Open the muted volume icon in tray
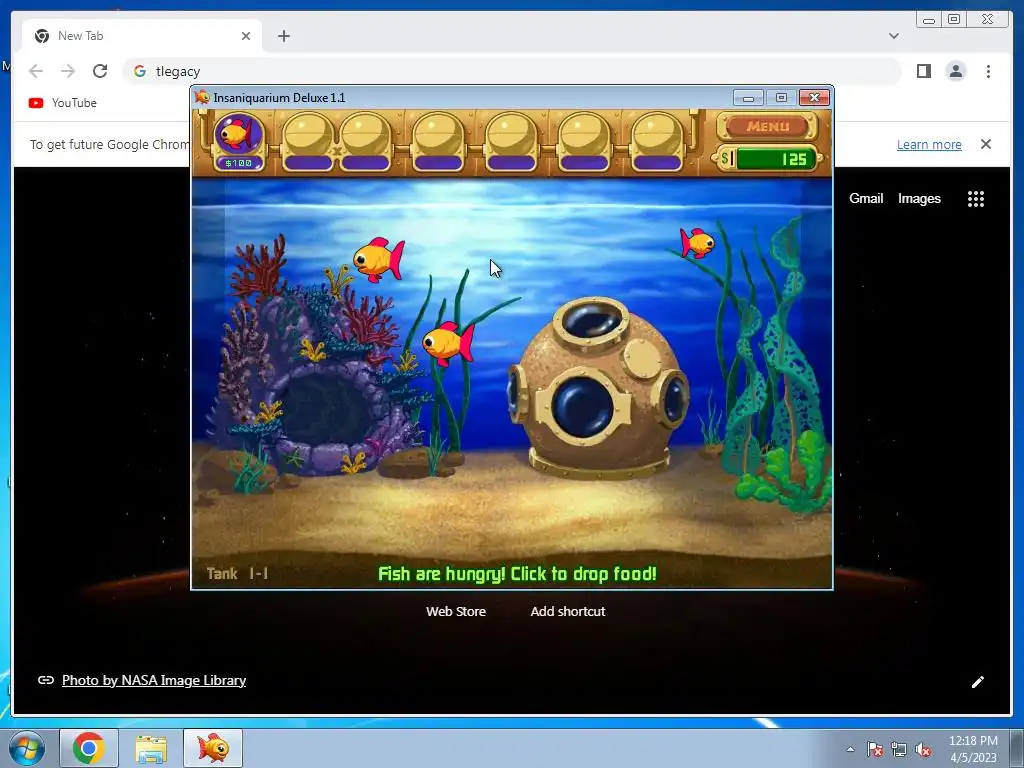The height and width of the screenshot is (768, 1024). (923, 749)
